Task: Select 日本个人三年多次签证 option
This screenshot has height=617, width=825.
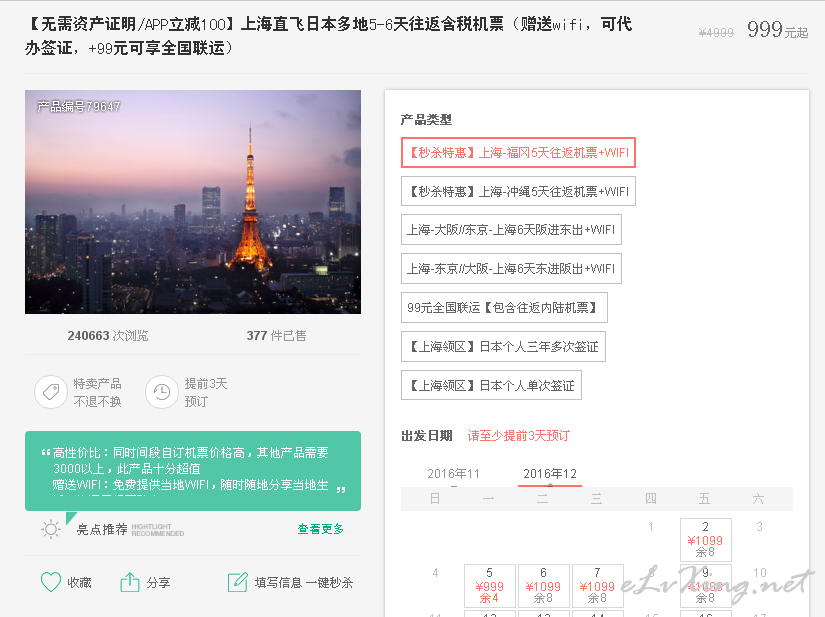Action: pos(503,347)
